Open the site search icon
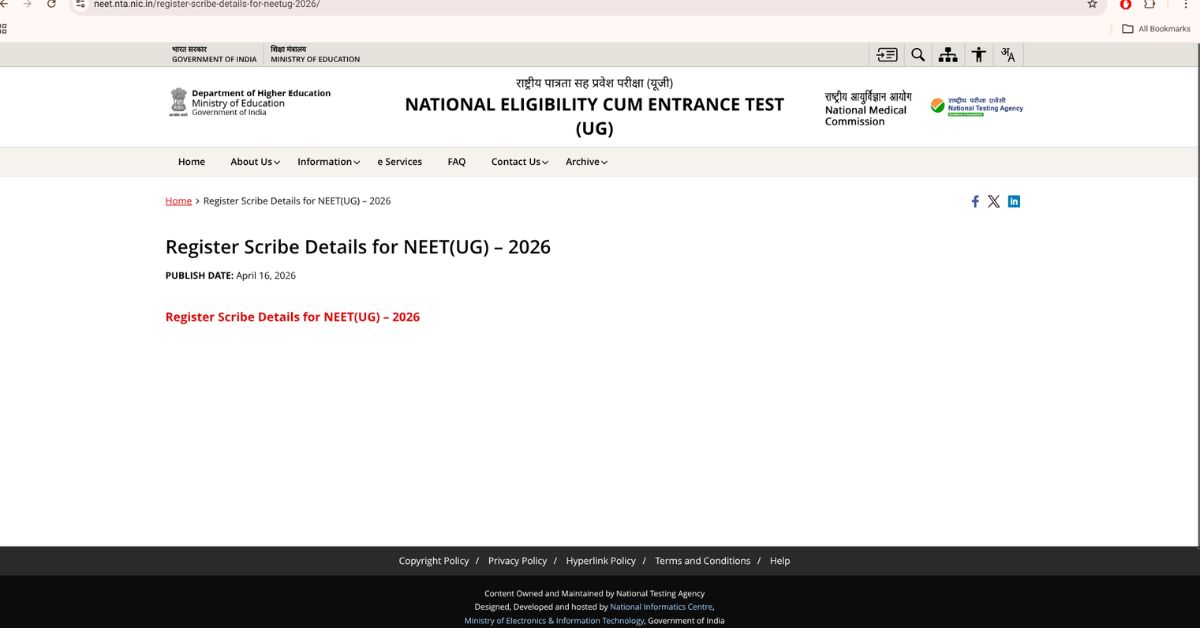Screen dimensions: 1200x628 point(918,55)
